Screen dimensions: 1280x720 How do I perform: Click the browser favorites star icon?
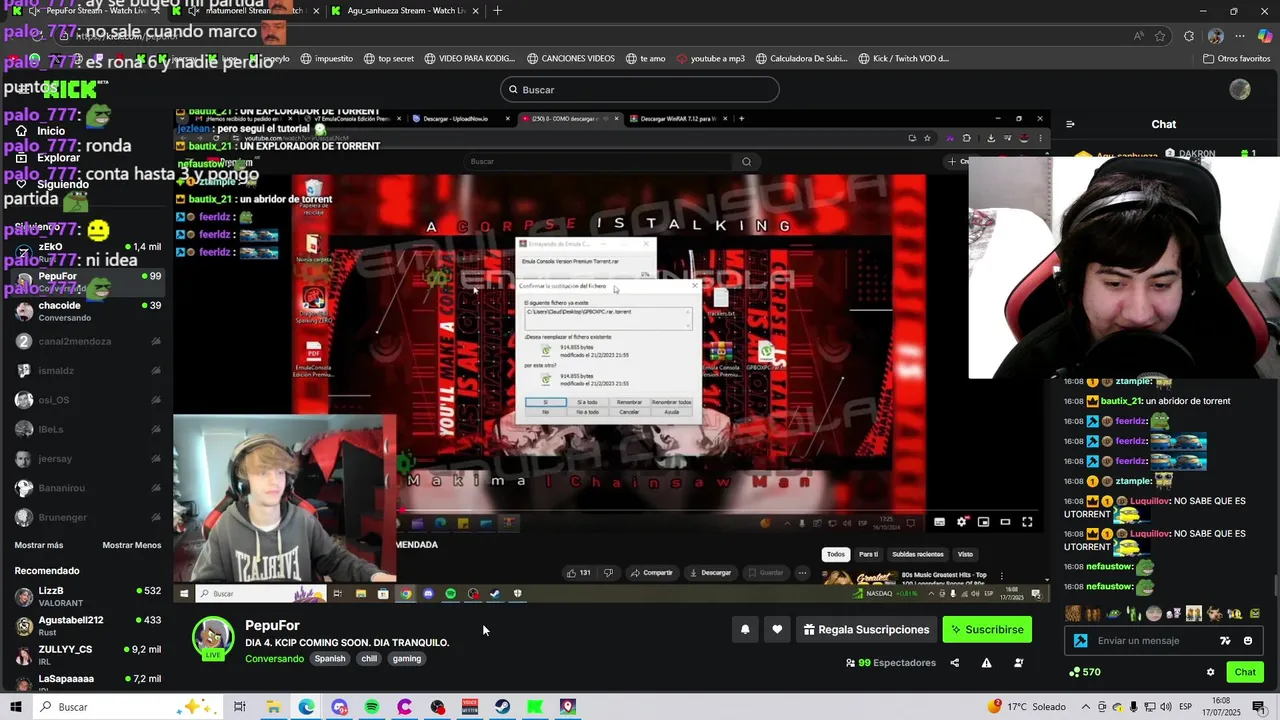point(1160,36)
